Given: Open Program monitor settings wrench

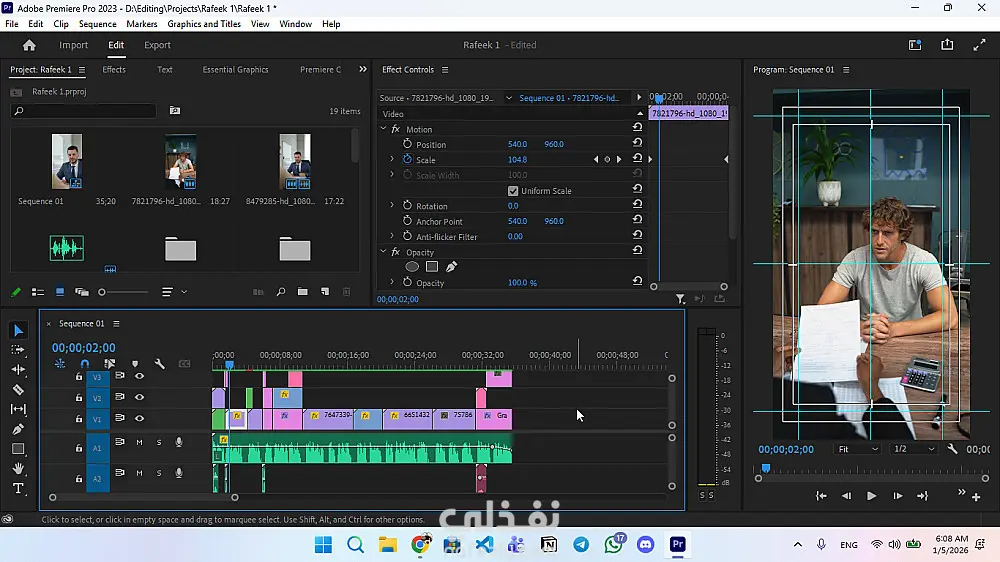Looking at the screenshot, I should pos(952,449).
